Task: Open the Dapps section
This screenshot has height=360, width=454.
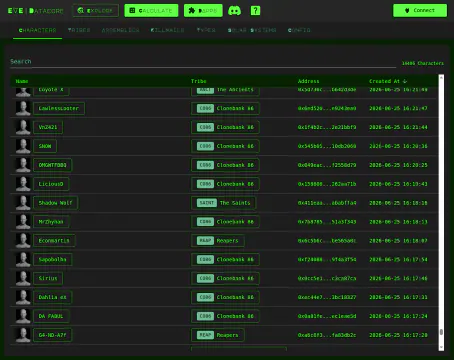Action: tap(203, 11)
